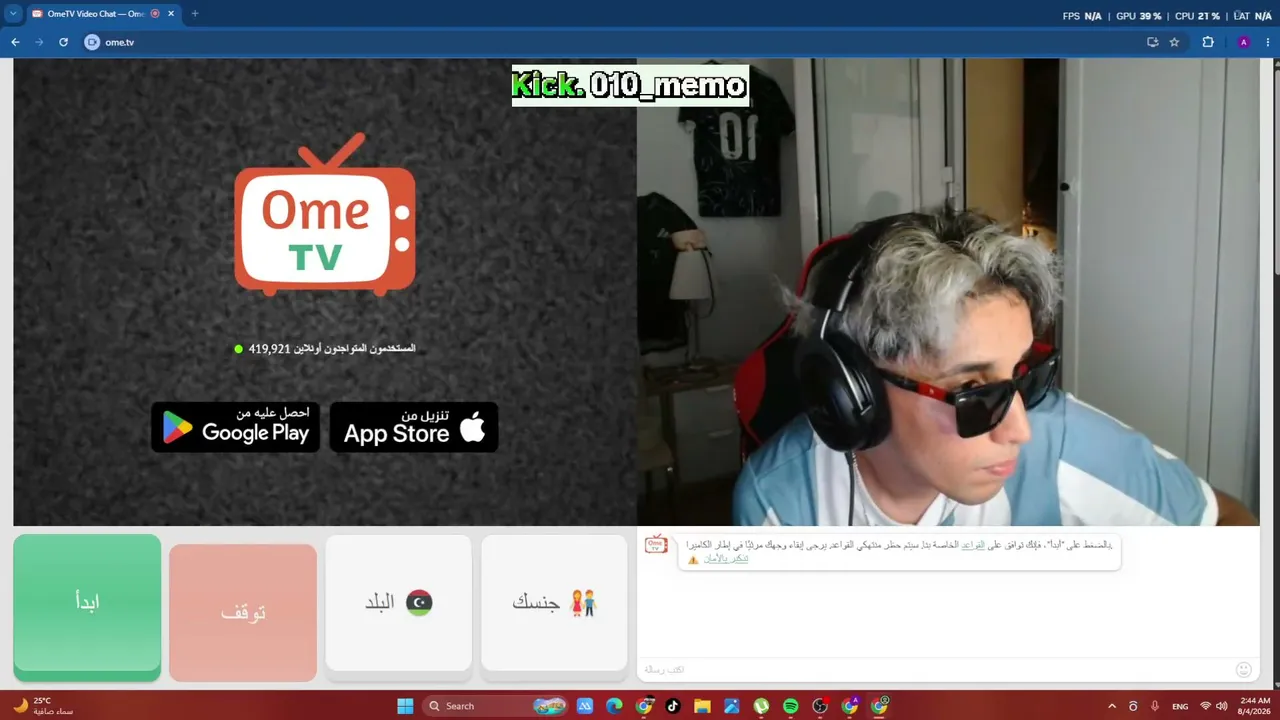The height and width of the screenshot is (720, 1280).
Task: Go forward in the browser
Action: (39, 42)
